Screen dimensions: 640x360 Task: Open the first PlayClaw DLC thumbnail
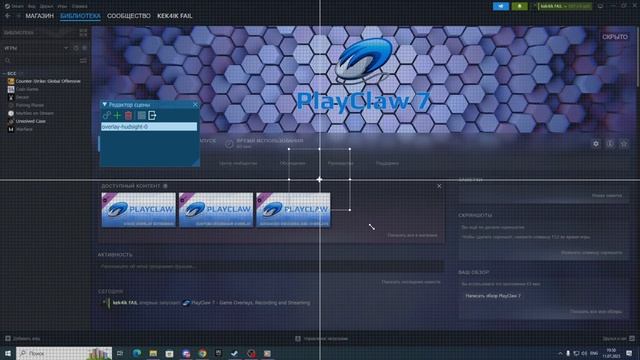tap(139, 210)
